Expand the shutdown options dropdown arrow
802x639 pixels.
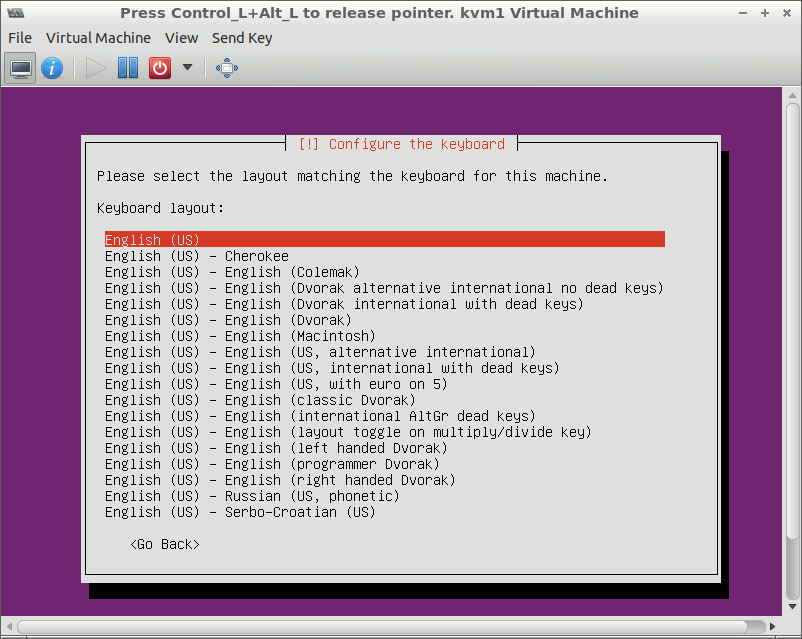tap(187, 68)
